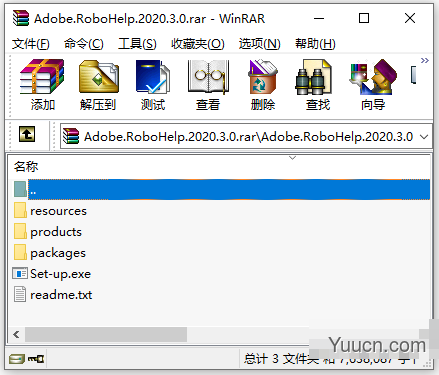Click the Delete (删除) toolbar icon
This screenshot has width=439, height=375.
tap(263, 85)
